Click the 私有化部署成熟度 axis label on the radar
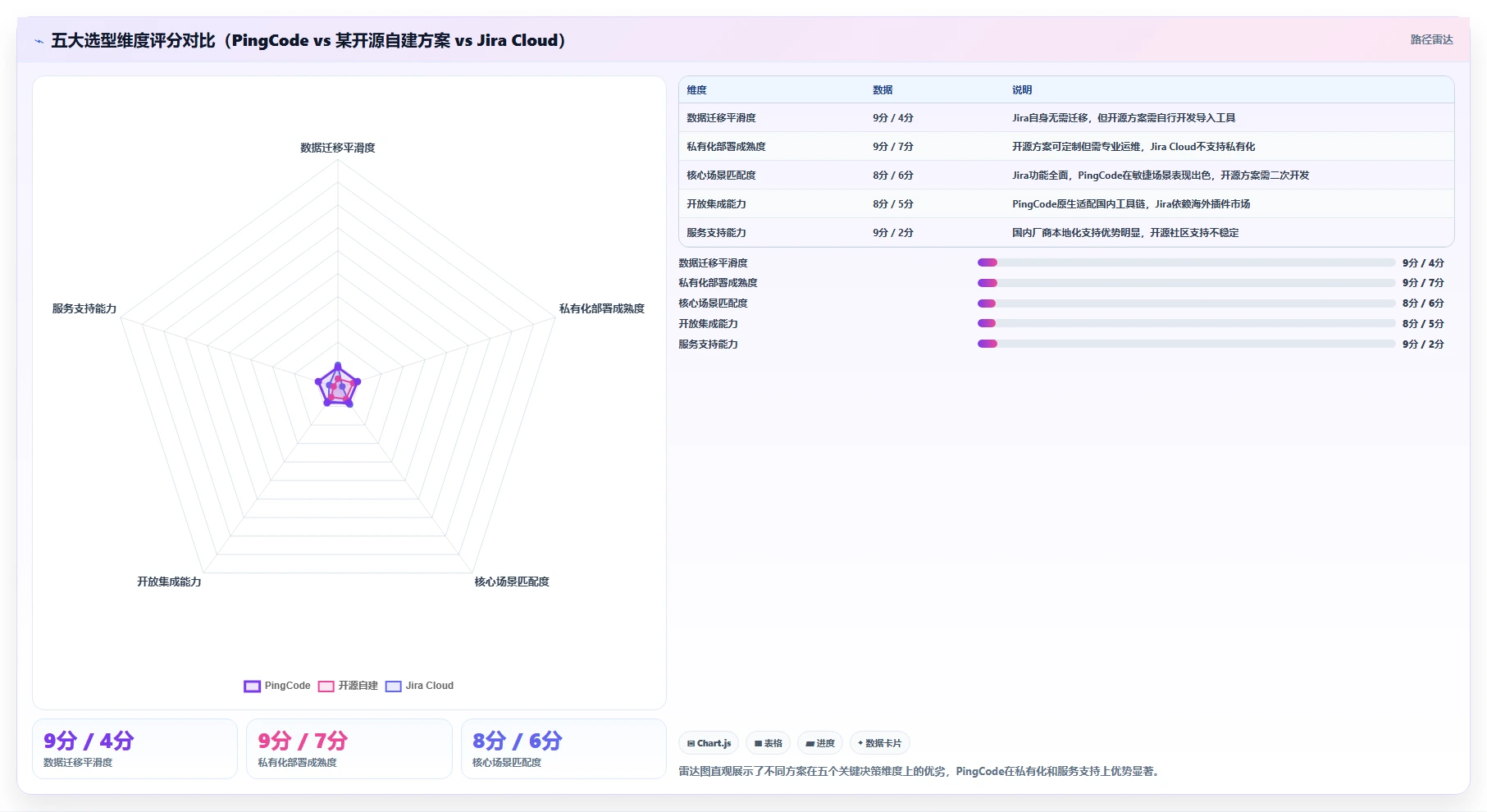This screenshot has width=1487, height=812. pos(602,308)
